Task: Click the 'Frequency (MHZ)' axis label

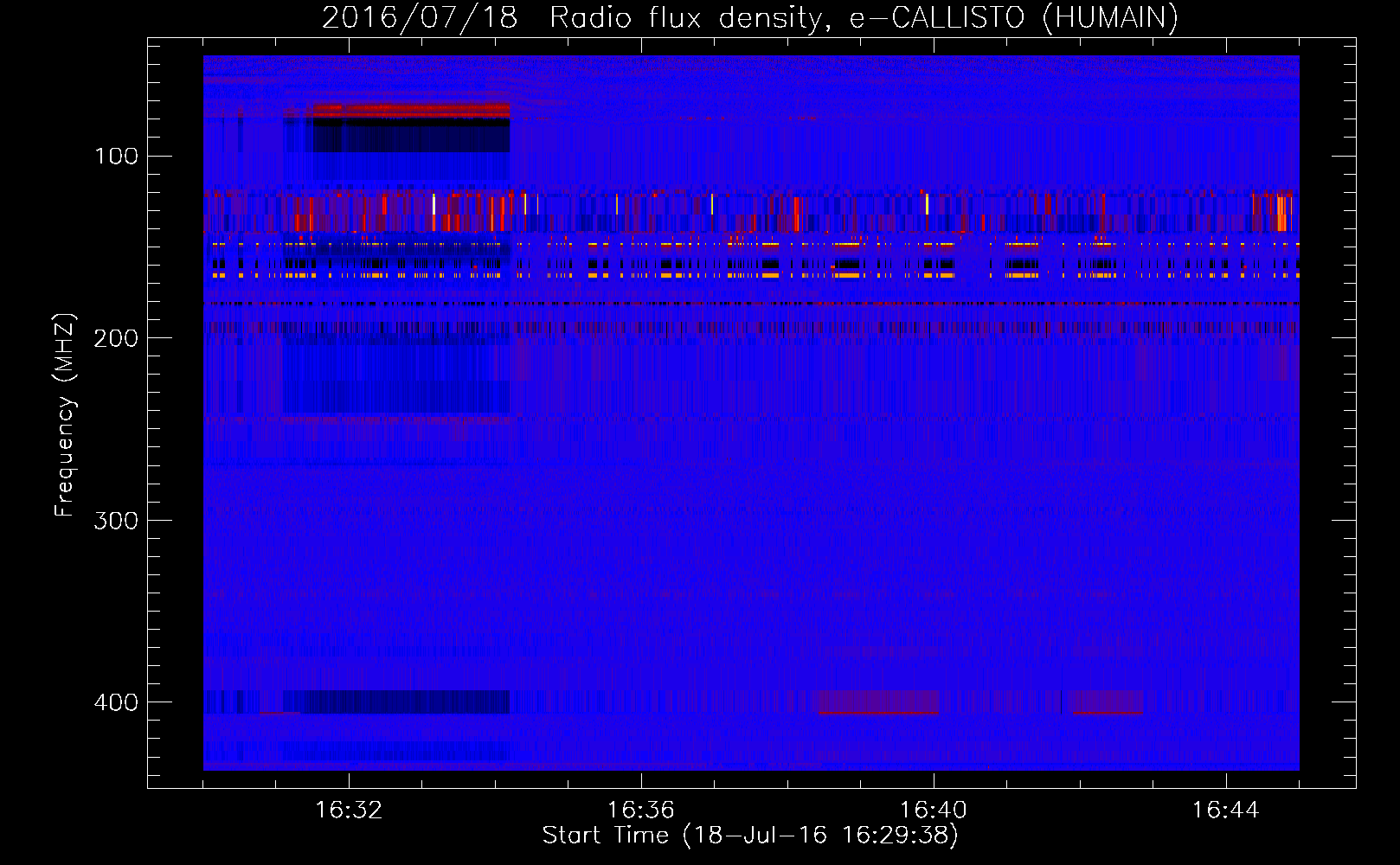Action: (65, 415)
